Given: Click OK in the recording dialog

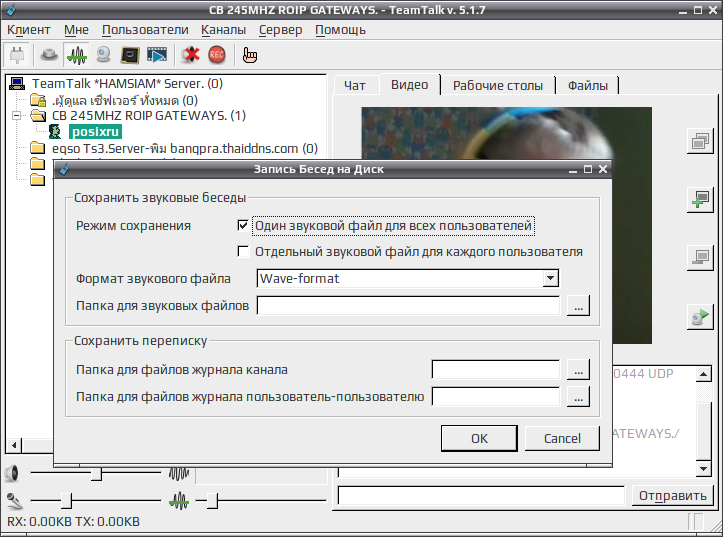Looking at the screenshot, I should coord(479,438).
